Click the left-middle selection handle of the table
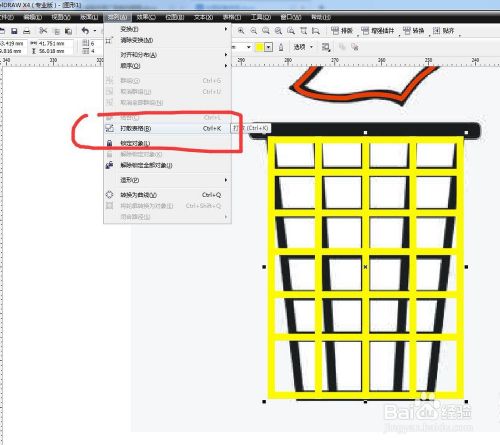 pos(264,267)
